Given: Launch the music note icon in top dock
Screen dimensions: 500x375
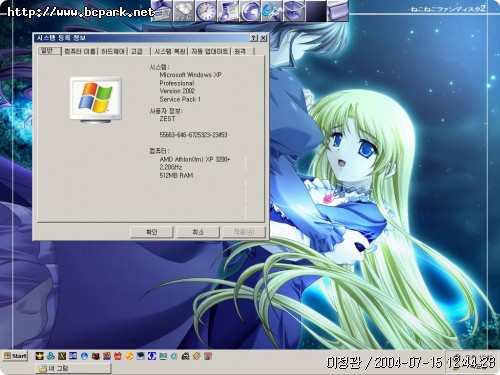Looking at the screenshot, I should point(228,11).
